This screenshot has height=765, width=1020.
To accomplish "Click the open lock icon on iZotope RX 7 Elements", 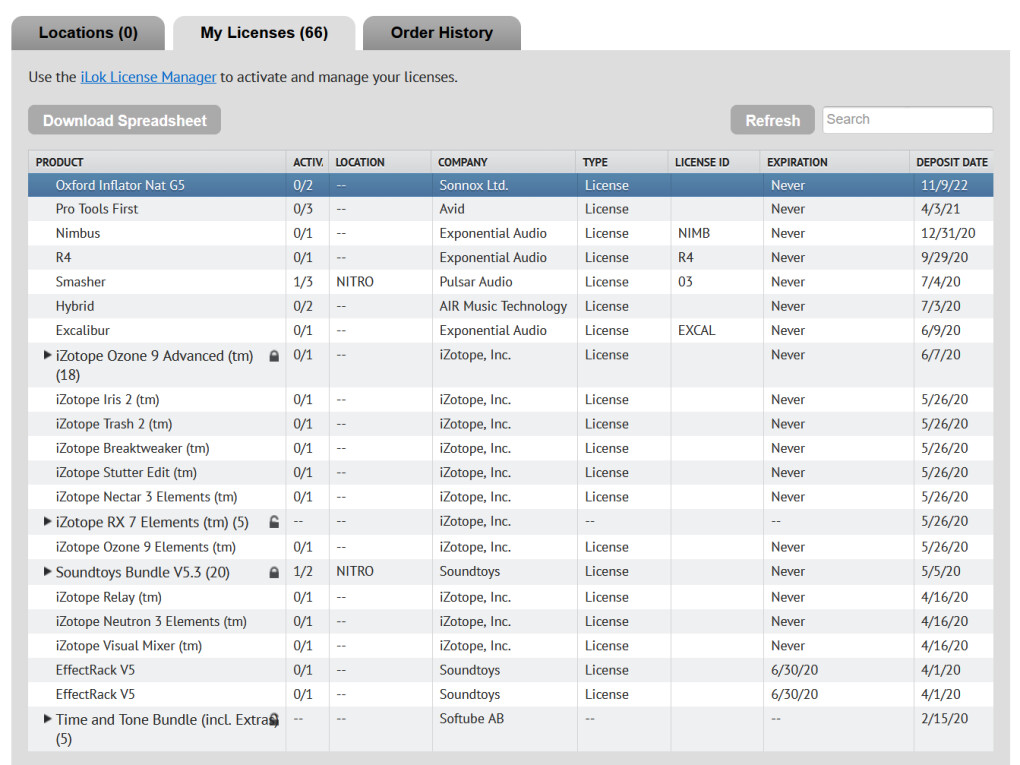I will 275,522.
